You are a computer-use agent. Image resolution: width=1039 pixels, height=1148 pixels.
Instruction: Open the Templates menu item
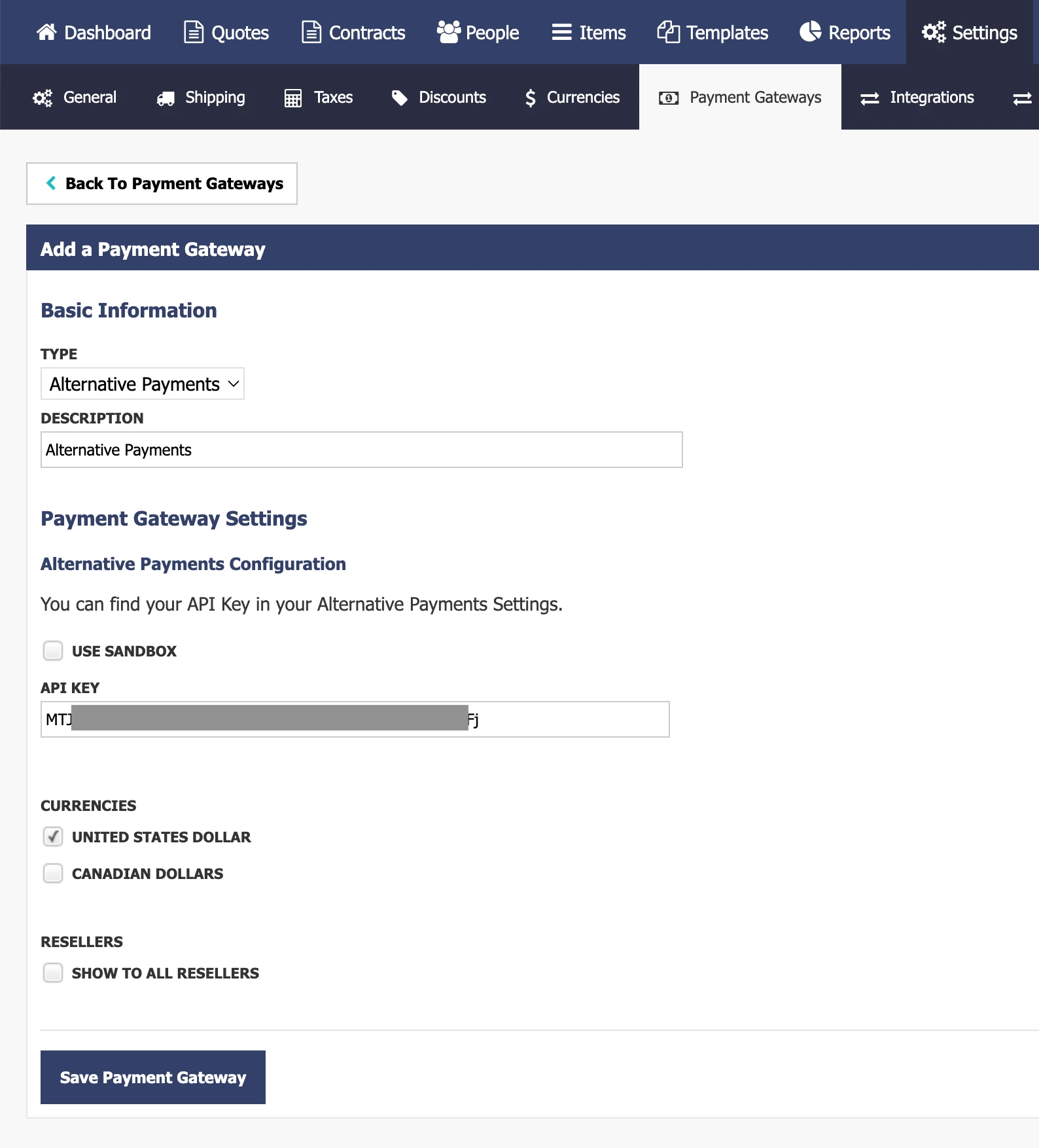(x=713, y=32)
